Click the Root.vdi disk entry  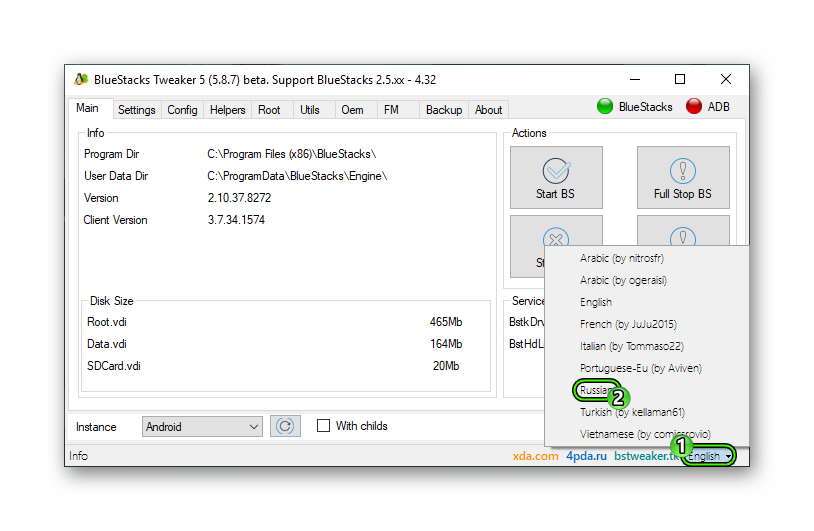(107, 322)
